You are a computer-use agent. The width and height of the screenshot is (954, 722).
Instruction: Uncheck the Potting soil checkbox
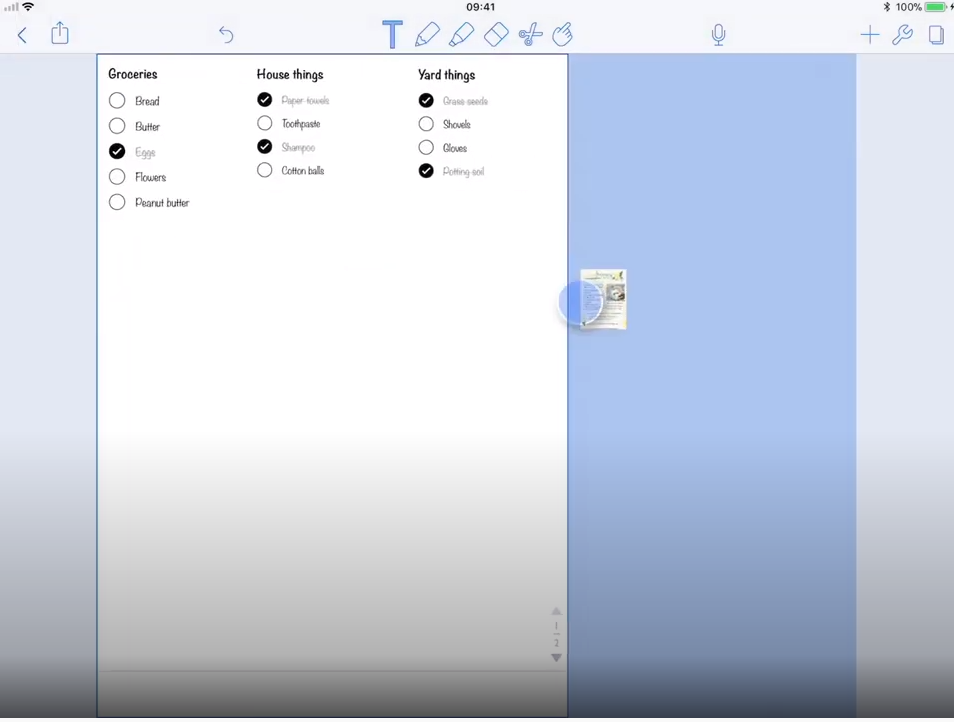click(x=426, y=171)
